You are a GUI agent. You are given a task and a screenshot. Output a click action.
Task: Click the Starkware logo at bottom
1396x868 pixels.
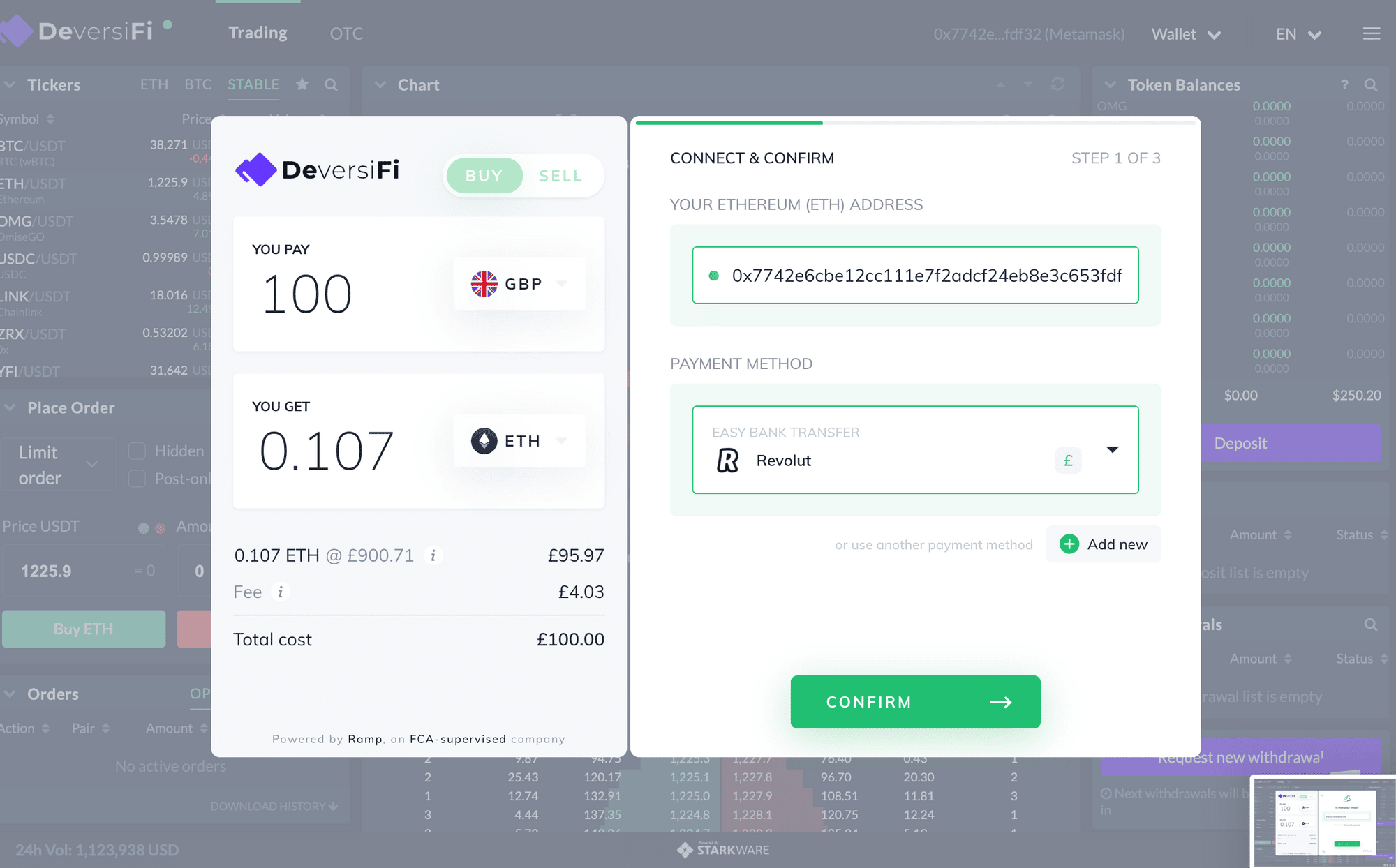723,849
